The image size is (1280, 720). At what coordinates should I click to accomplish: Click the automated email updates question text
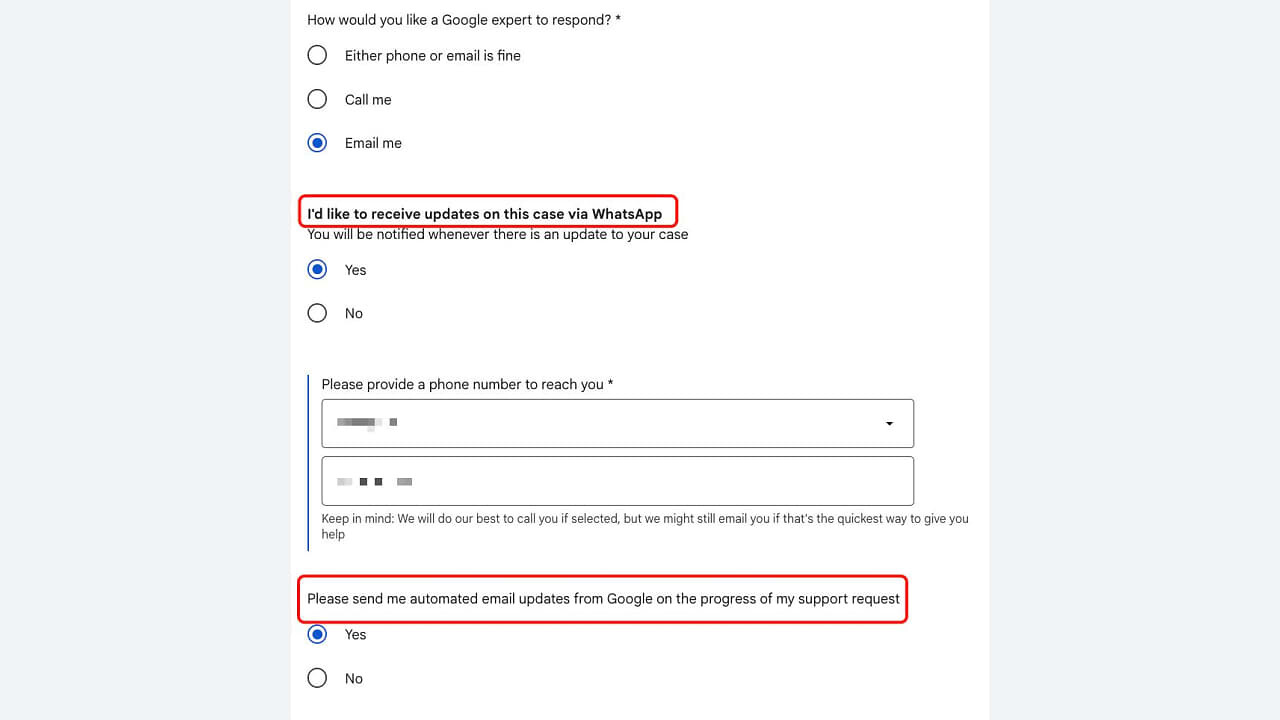pos(603,599)
